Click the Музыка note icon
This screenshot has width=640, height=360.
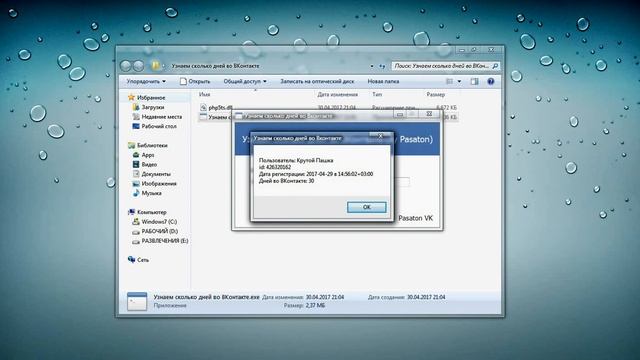136,193
